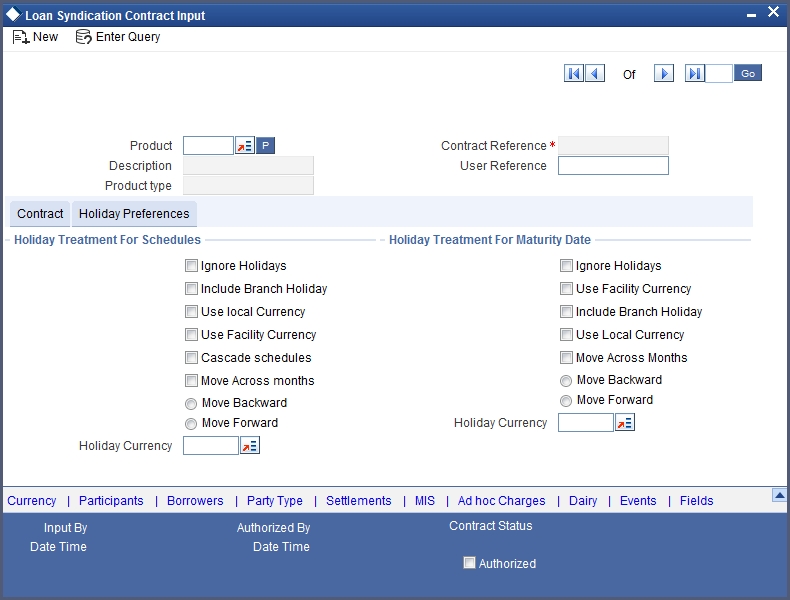Click Maturity Date Holiday Currency input field
This screenshot has height=600, width=790.
pos(585,423)
